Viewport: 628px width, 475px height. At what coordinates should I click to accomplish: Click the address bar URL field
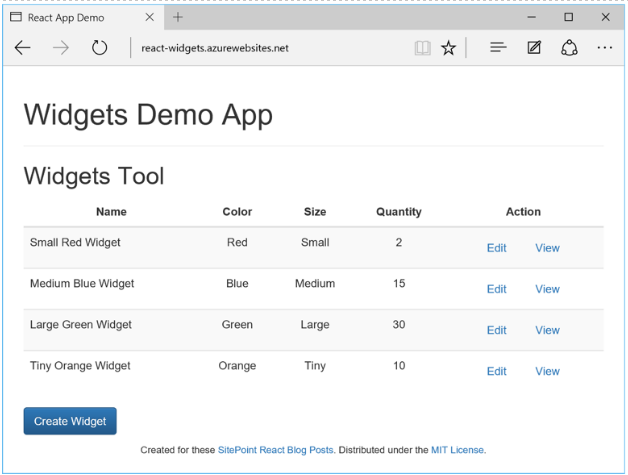coord(270,48)
